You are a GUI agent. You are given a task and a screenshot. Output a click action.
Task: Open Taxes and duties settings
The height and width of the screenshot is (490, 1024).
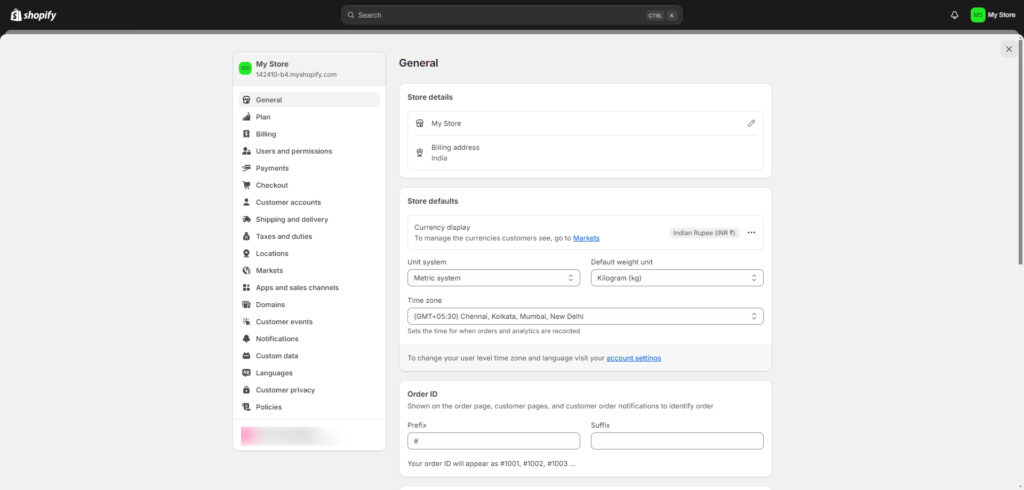point(309,237)
